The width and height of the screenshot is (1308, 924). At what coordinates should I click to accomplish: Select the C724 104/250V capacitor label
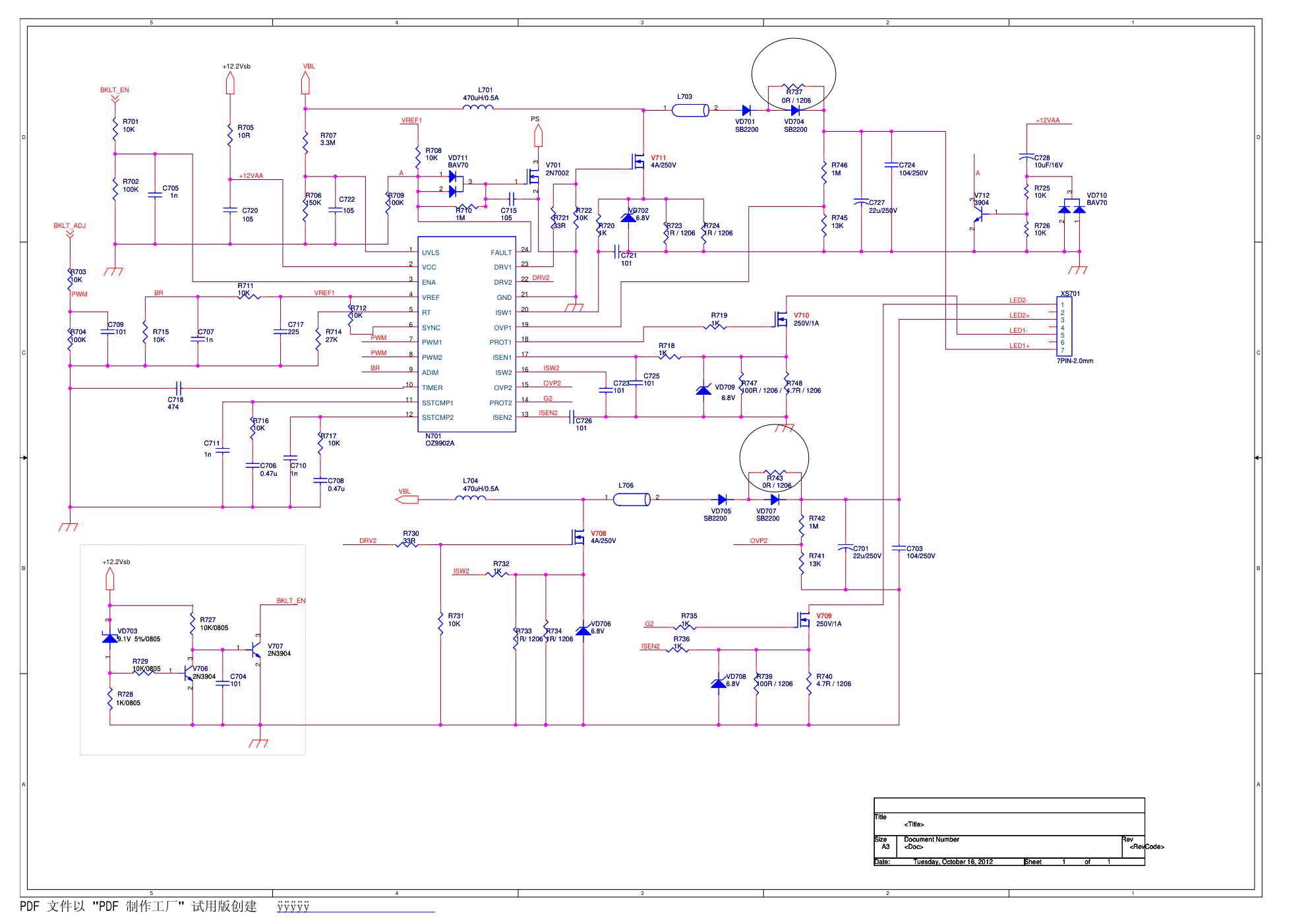tap(914, 169)
